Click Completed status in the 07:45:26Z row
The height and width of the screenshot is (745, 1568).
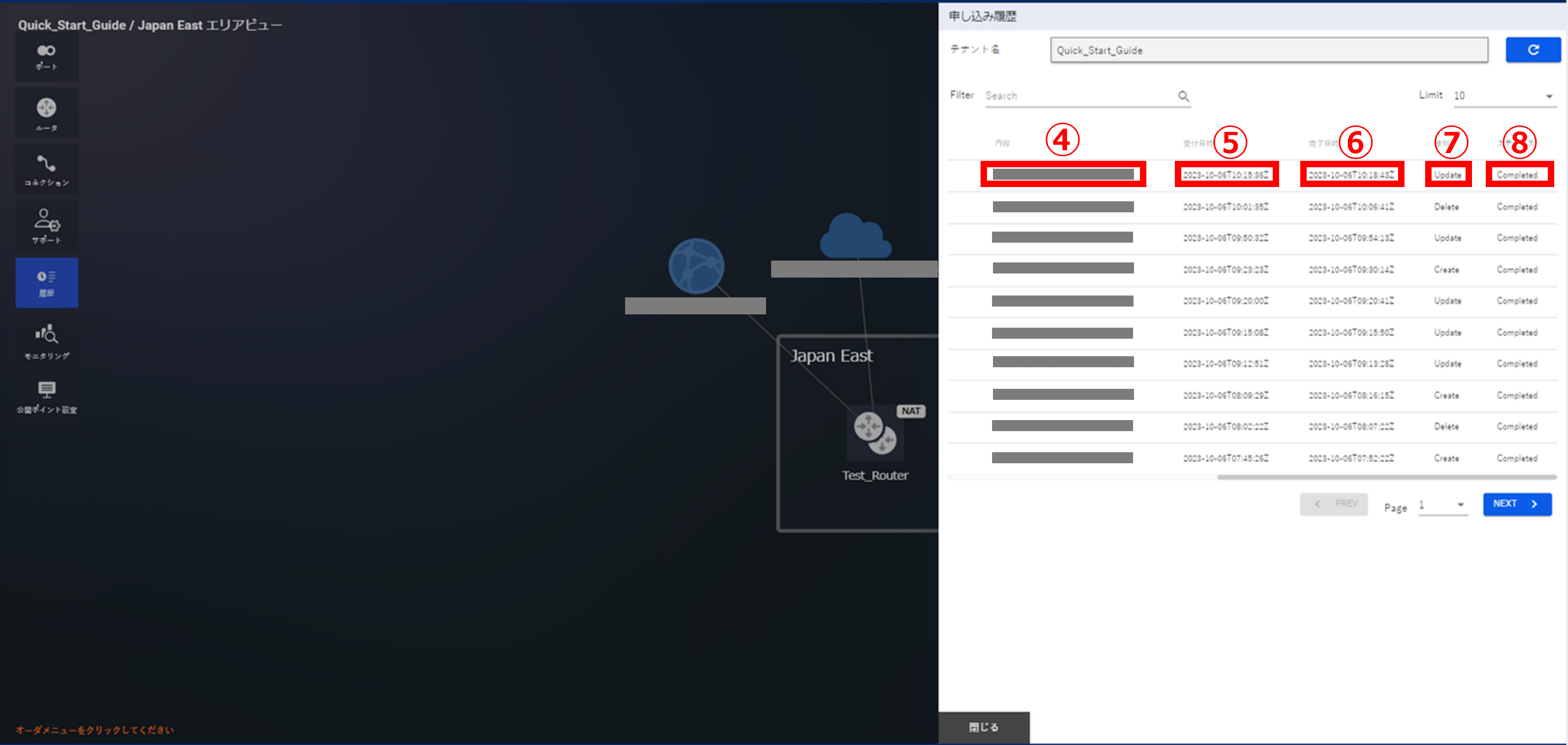(1517, 458)
